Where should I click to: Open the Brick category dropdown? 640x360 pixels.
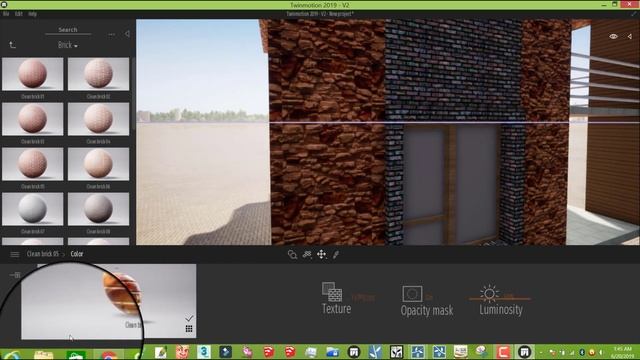68,45
